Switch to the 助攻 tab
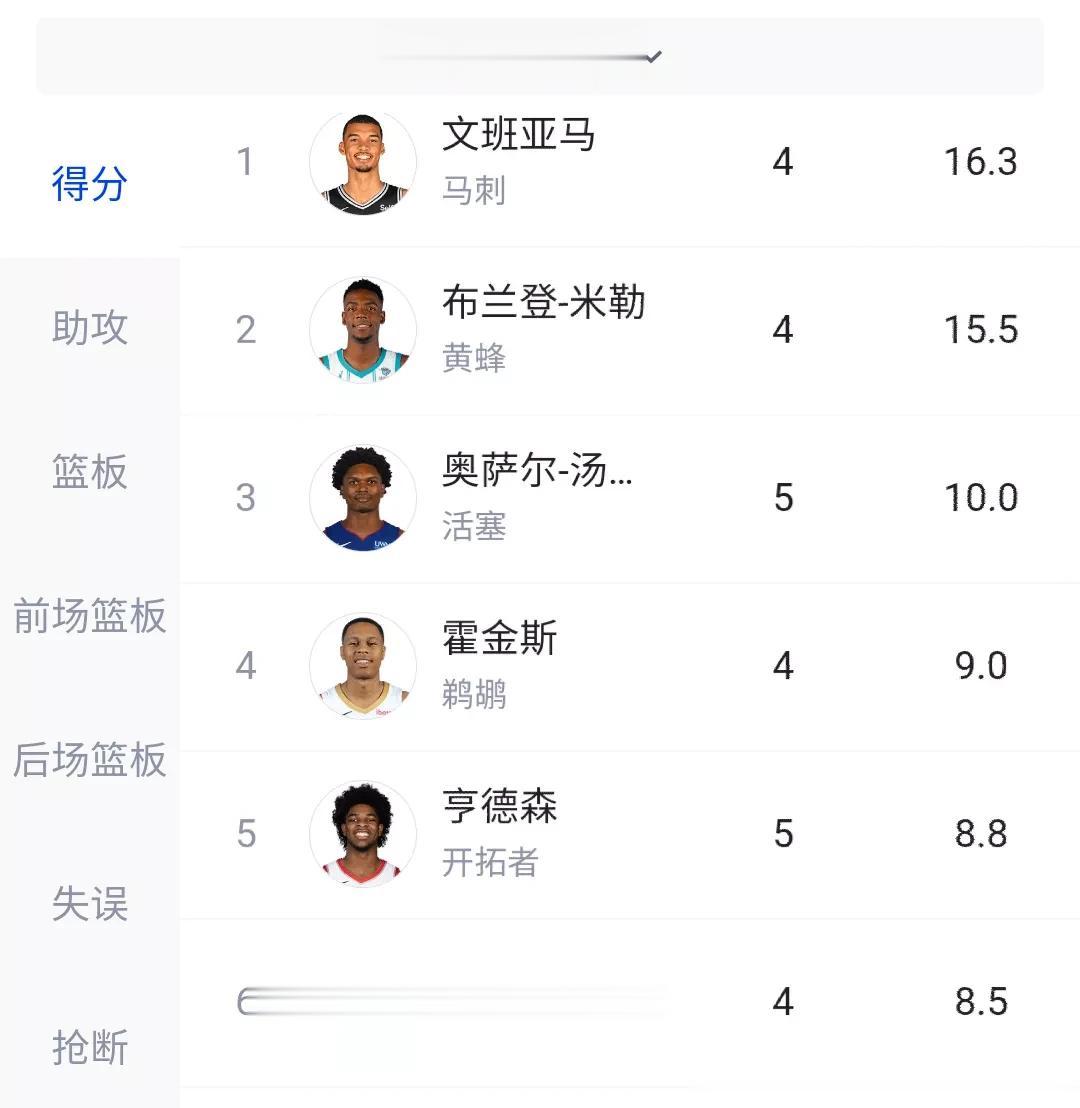The image size is (1080, 1108). (x=90, y=328)
